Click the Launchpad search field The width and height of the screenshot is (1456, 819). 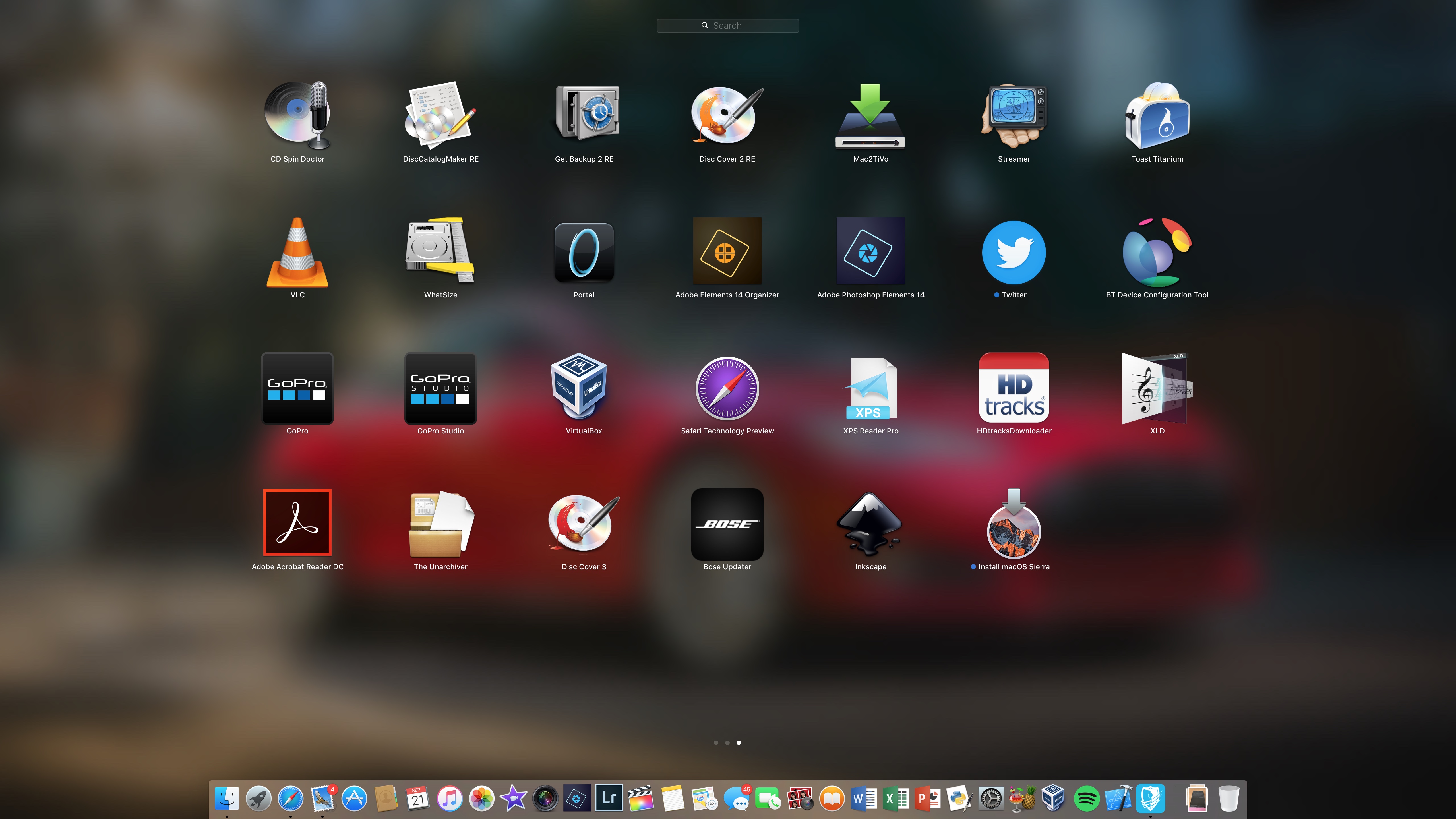727,25
